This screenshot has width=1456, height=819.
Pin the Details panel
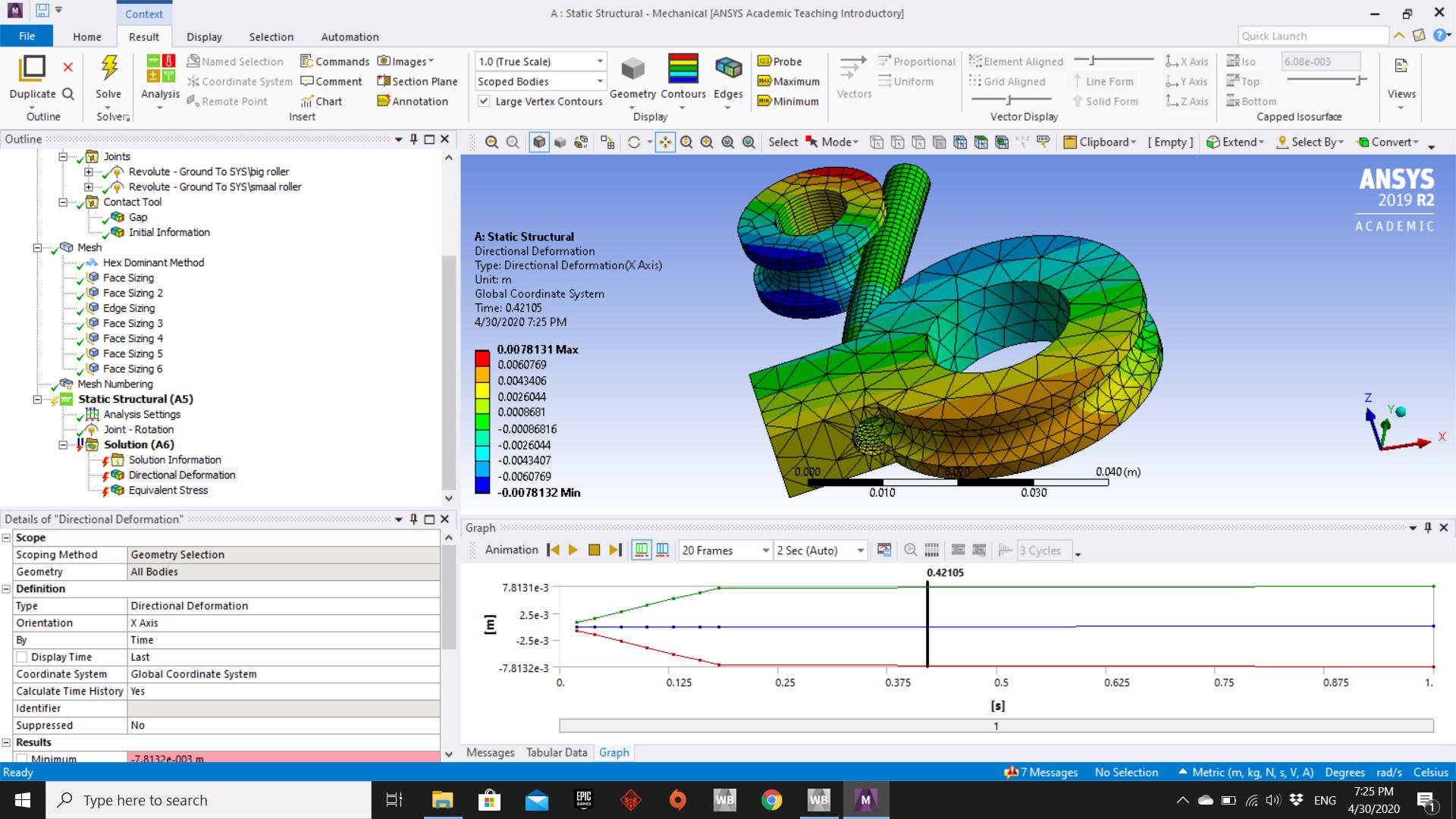413,519
